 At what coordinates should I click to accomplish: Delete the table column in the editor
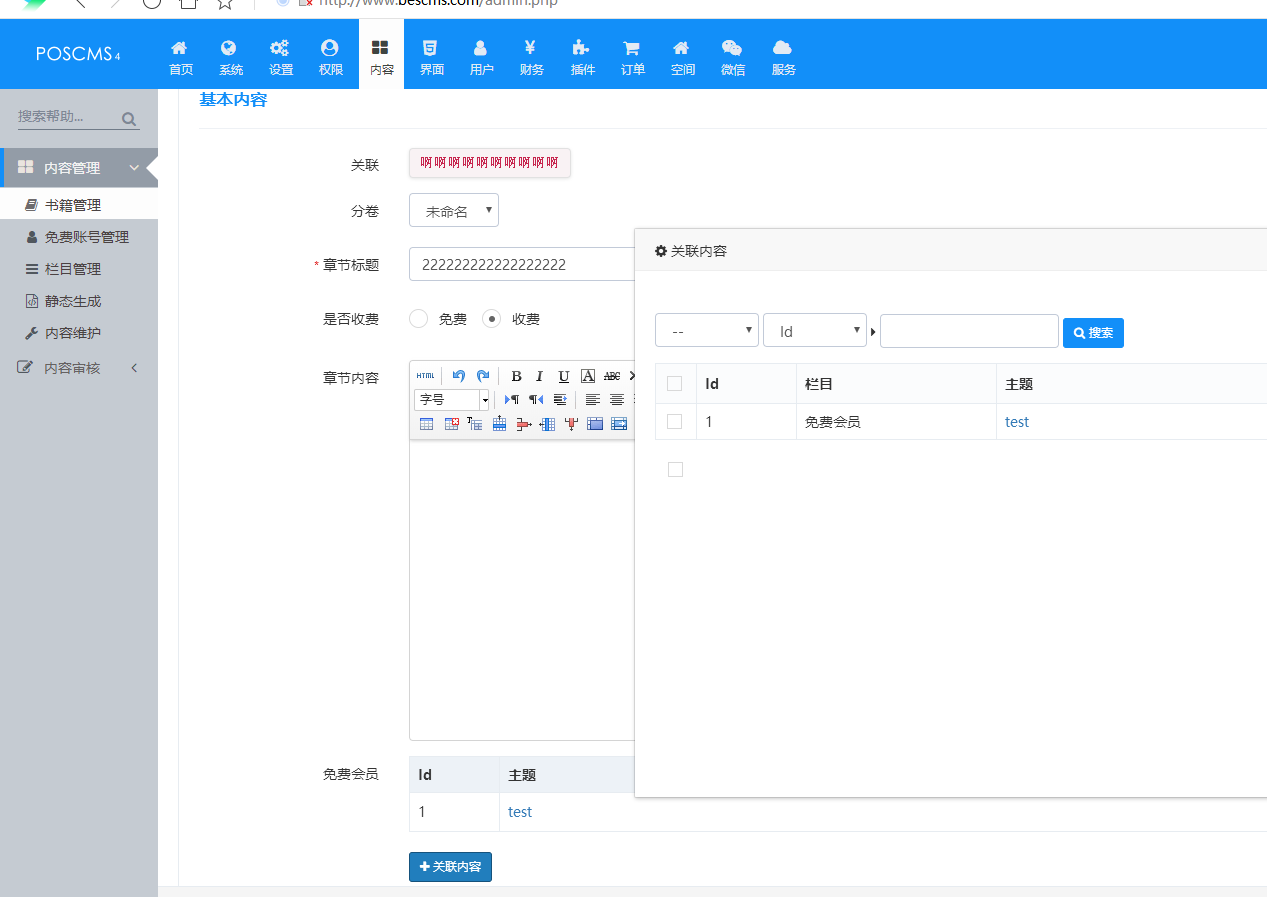tap(571, 424)
